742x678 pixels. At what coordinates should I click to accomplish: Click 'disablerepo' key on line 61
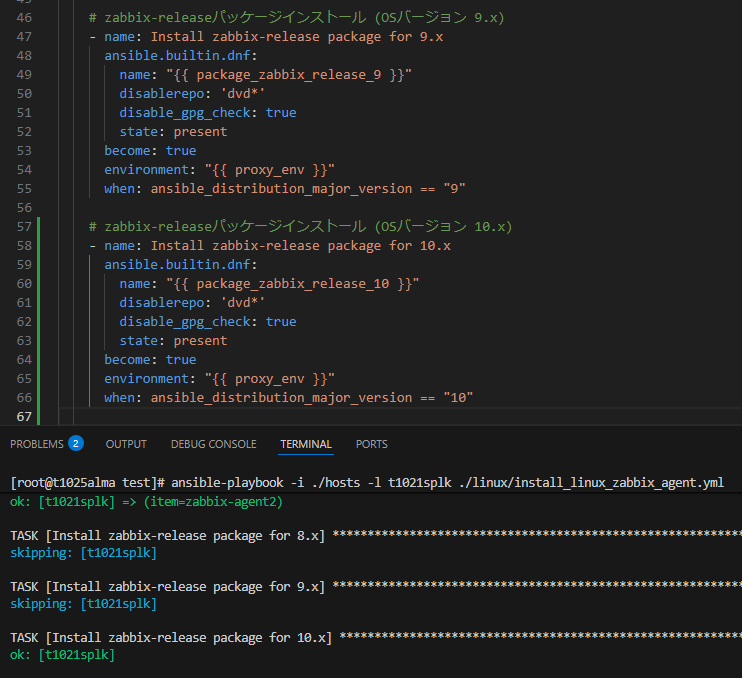[x=161, y=302]
